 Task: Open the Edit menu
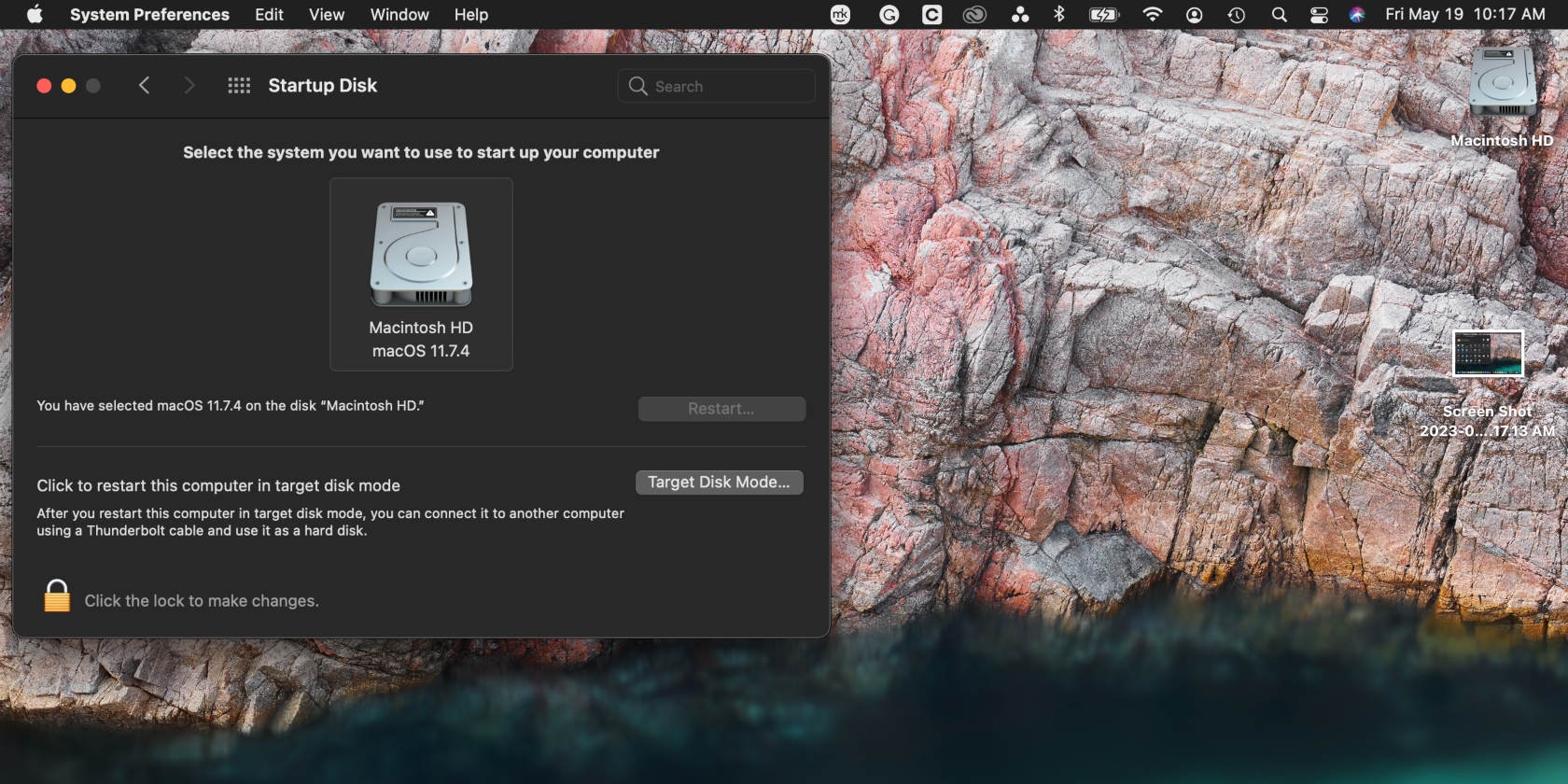[269, 14]
